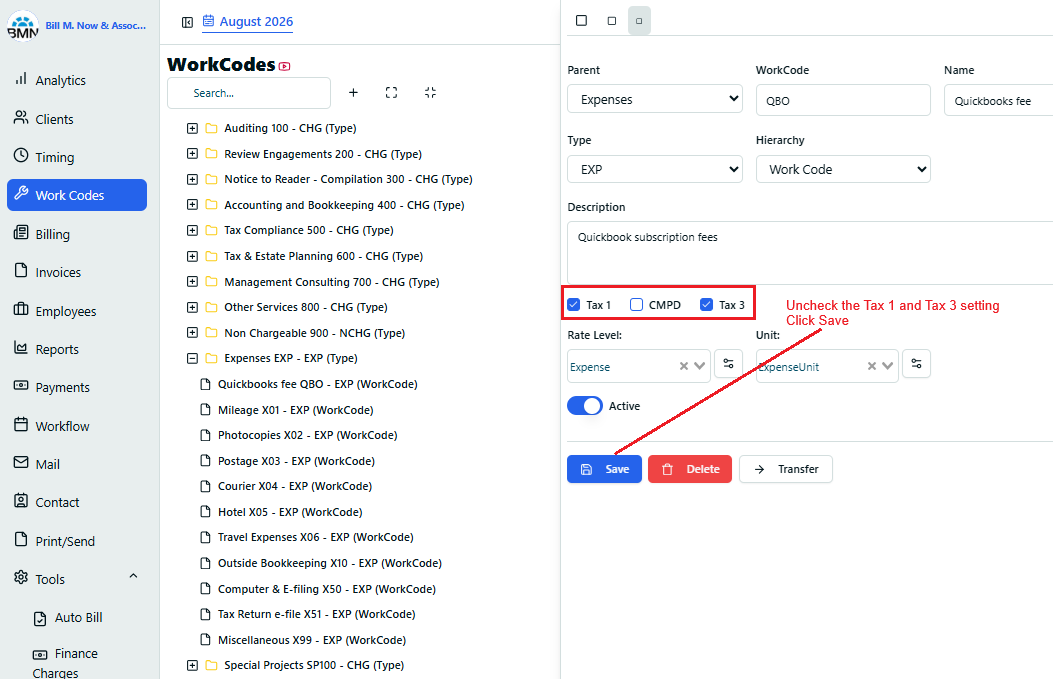Open the Parent dropdown

tap(655, 99)
